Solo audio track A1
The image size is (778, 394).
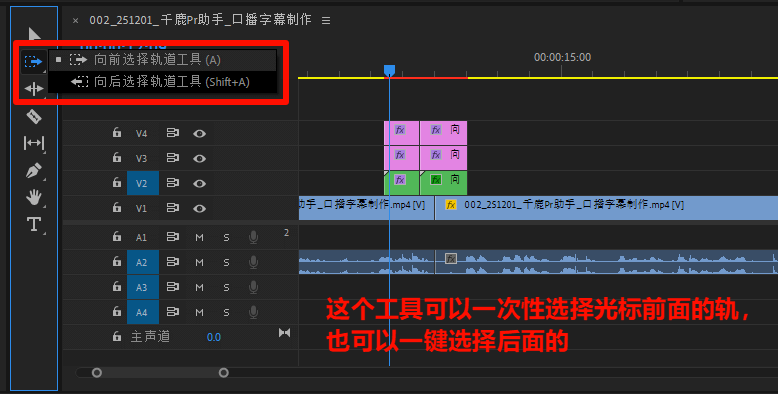click(226, 238)
